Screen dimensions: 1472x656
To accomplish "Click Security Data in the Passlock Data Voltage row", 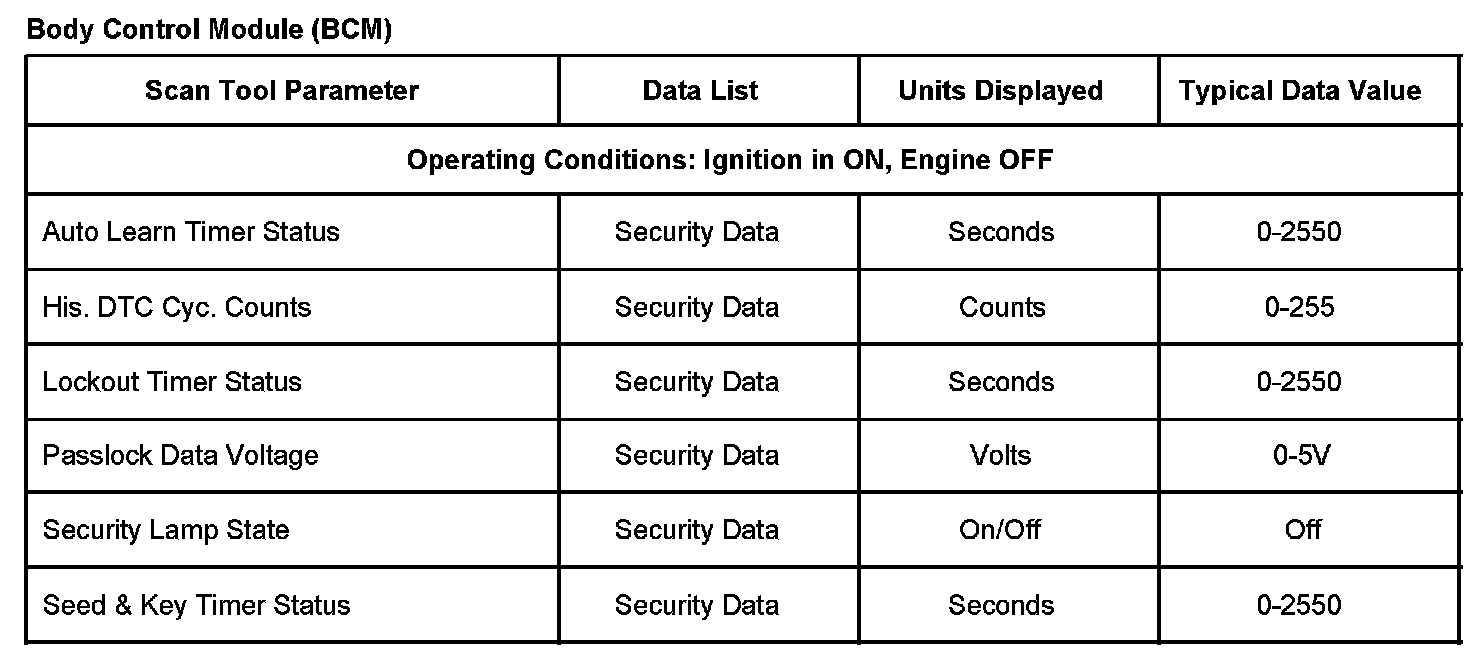I will click(696, 456).
